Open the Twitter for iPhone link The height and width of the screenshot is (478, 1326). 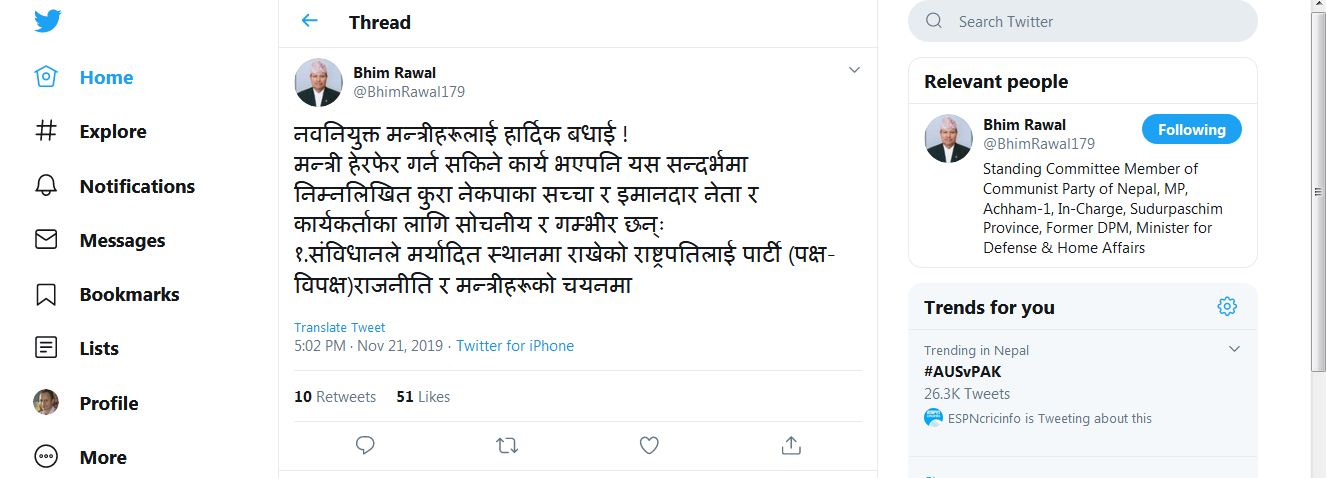(x=515, y=346)
